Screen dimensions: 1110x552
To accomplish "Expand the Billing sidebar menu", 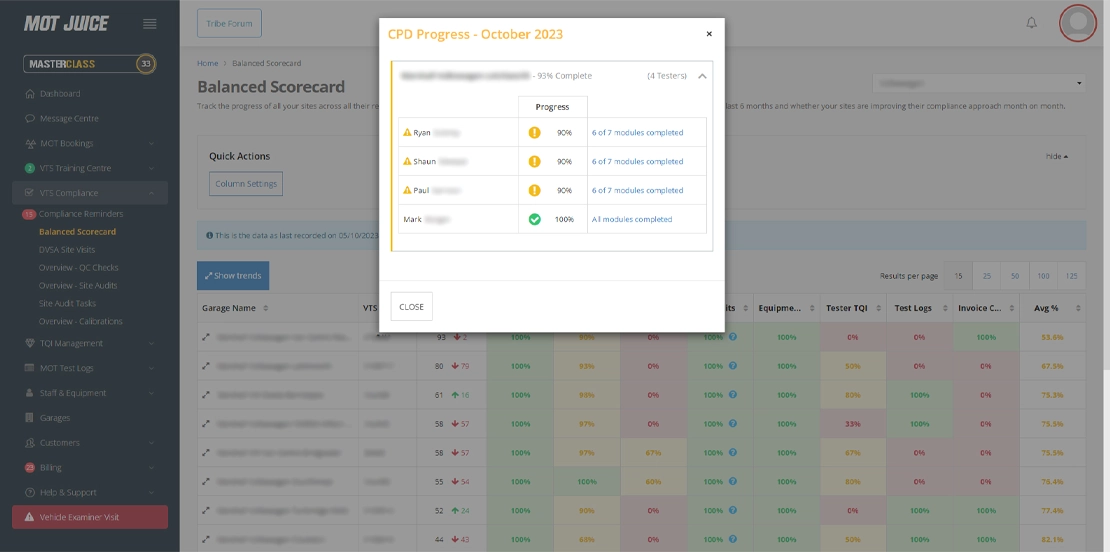I will pyautogui.click(x=90, y=467).
